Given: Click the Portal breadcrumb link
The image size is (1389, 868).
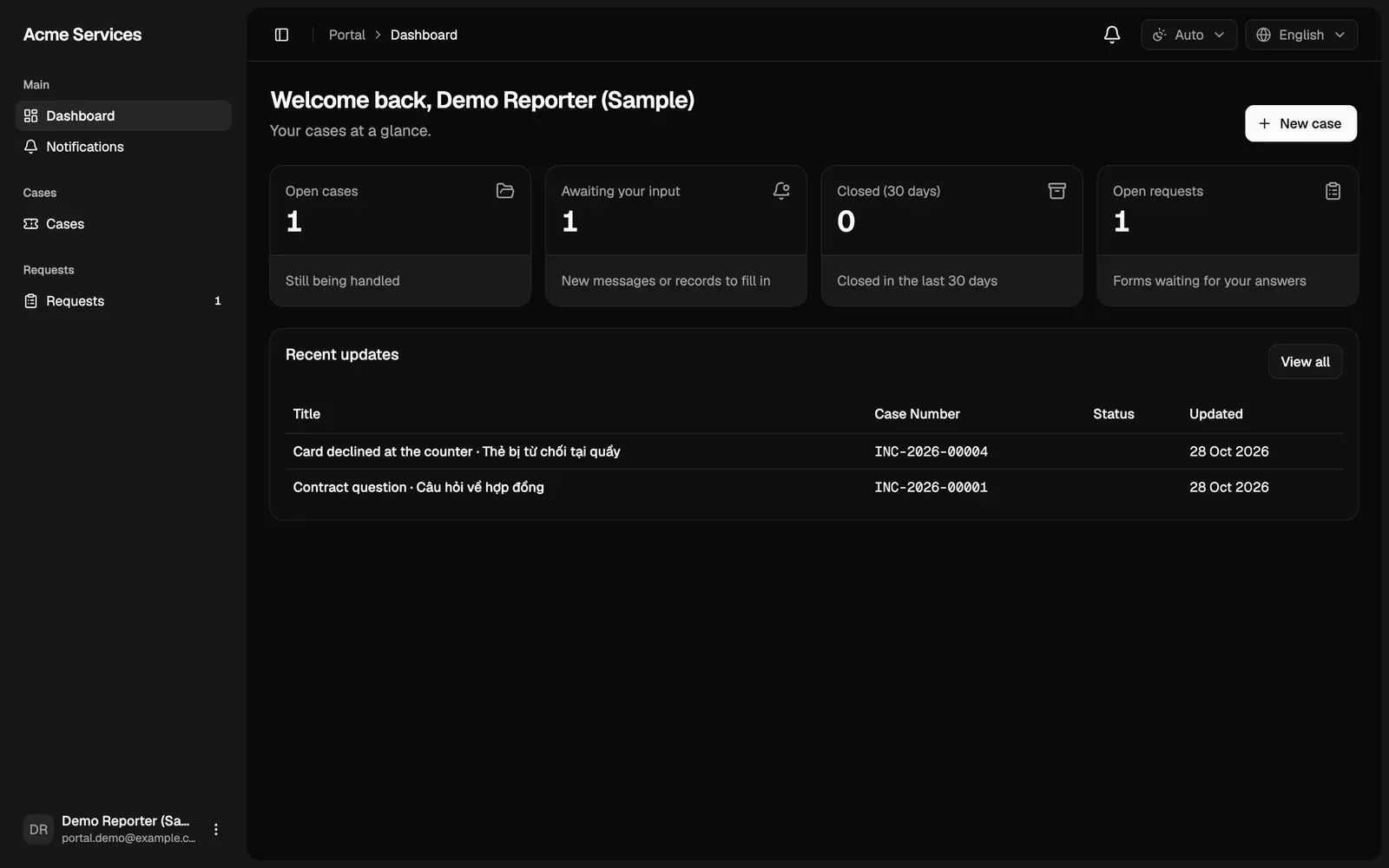Looking at the screenshot, I should (347, 35).
